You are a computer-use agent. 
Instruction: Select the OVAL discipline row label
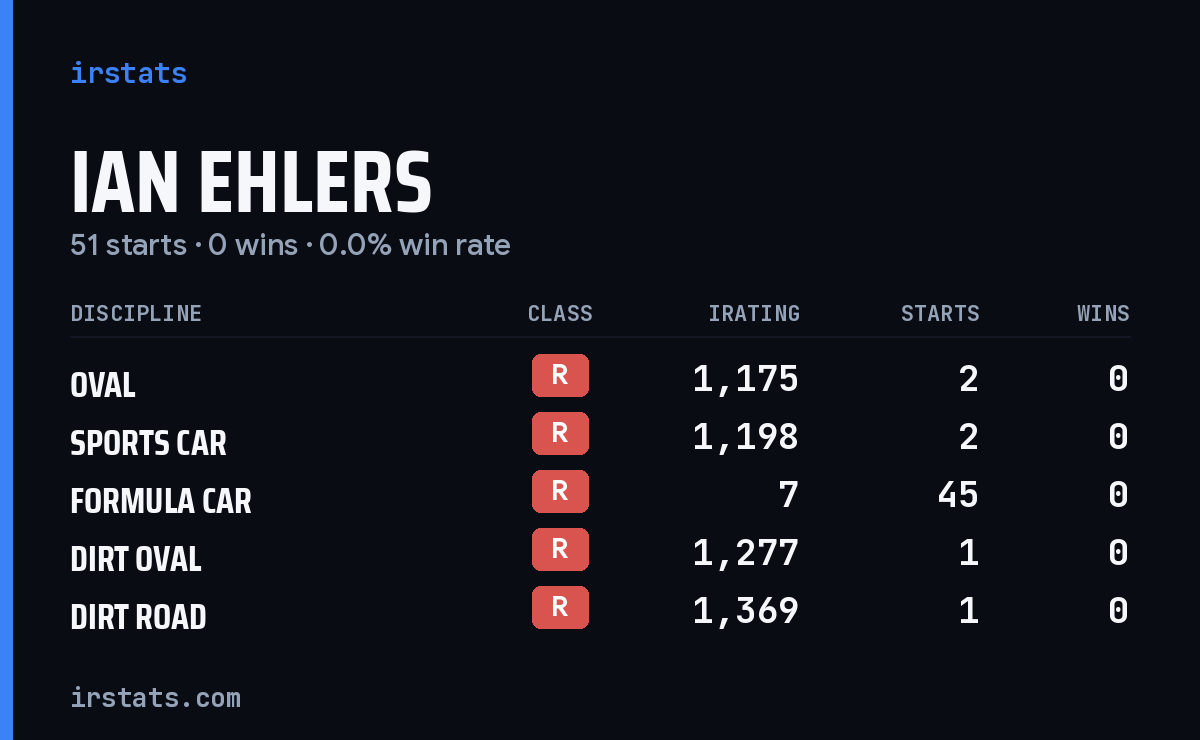(x=103, y=385)
